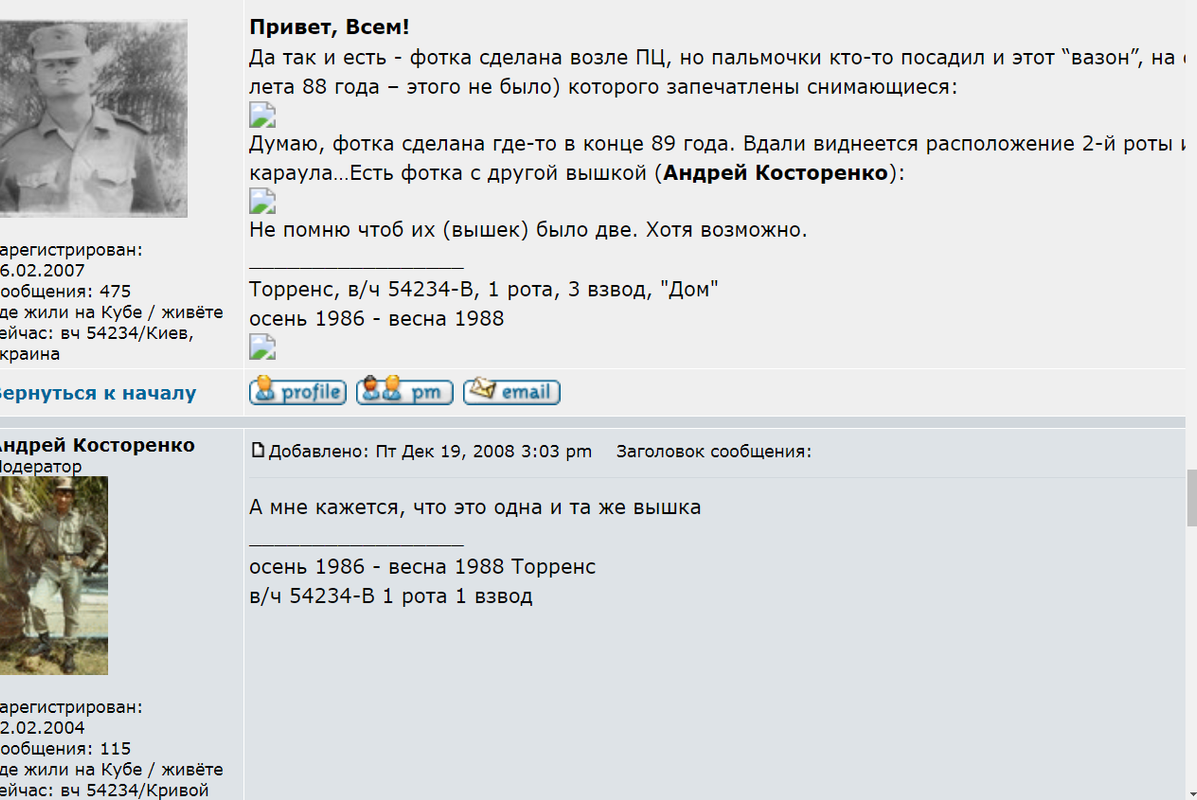Click signature line 'в/ч 54234-В 1 рота 1 взвод'
Image resolution: width=1197 pixels, height=800 pixels.
[x=391, y=596]
